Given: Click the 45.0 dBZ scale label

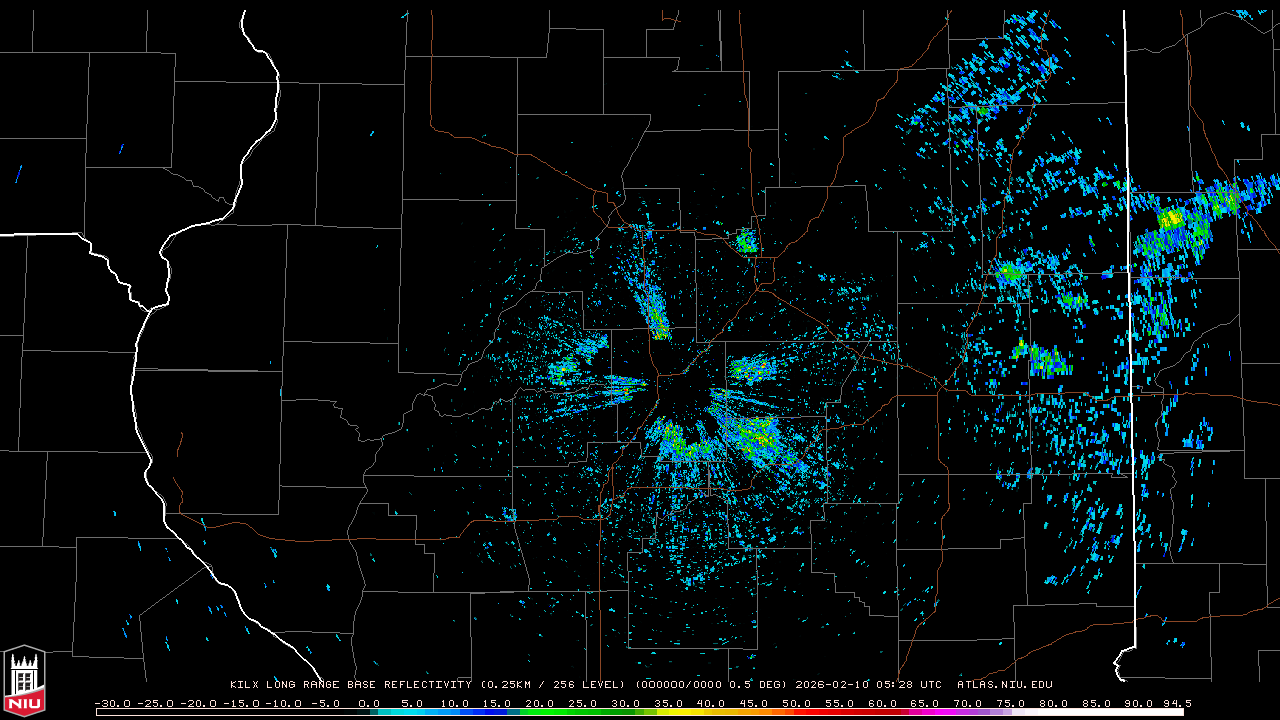Looking at the screenshot, I should (756, 703).
